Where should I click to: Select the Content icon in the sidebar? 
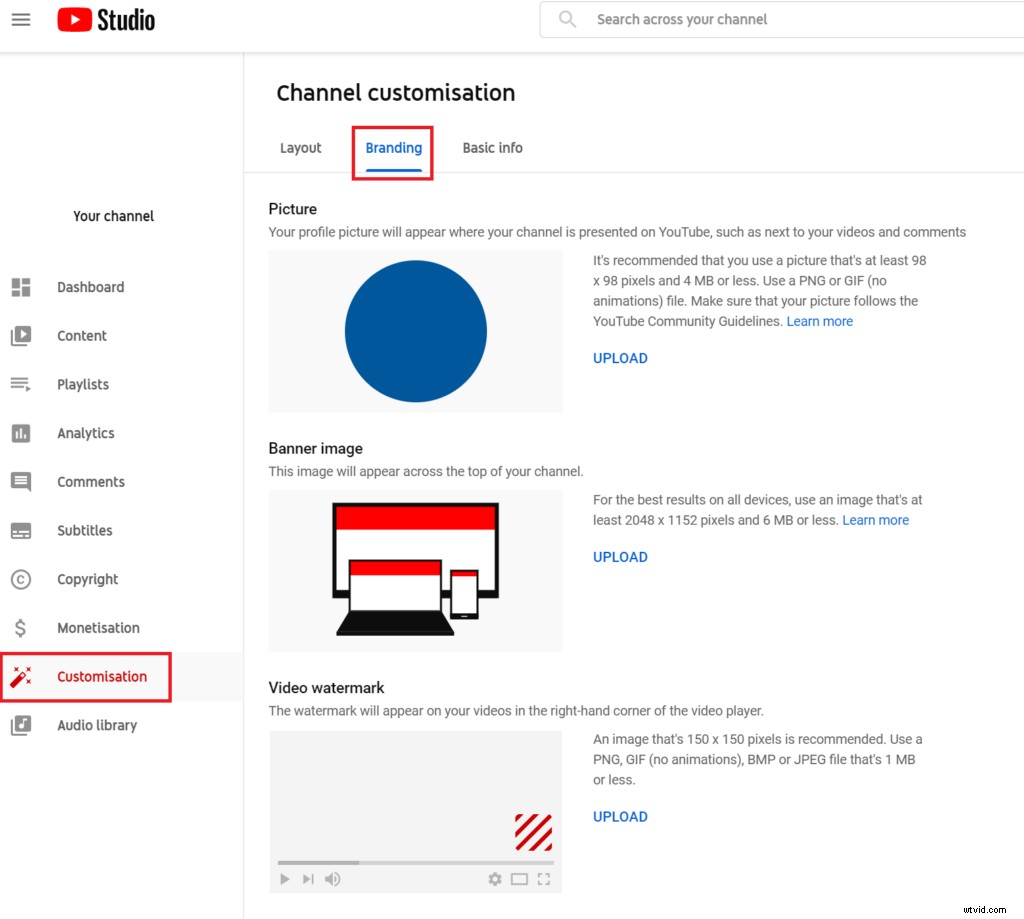point(21,336)
